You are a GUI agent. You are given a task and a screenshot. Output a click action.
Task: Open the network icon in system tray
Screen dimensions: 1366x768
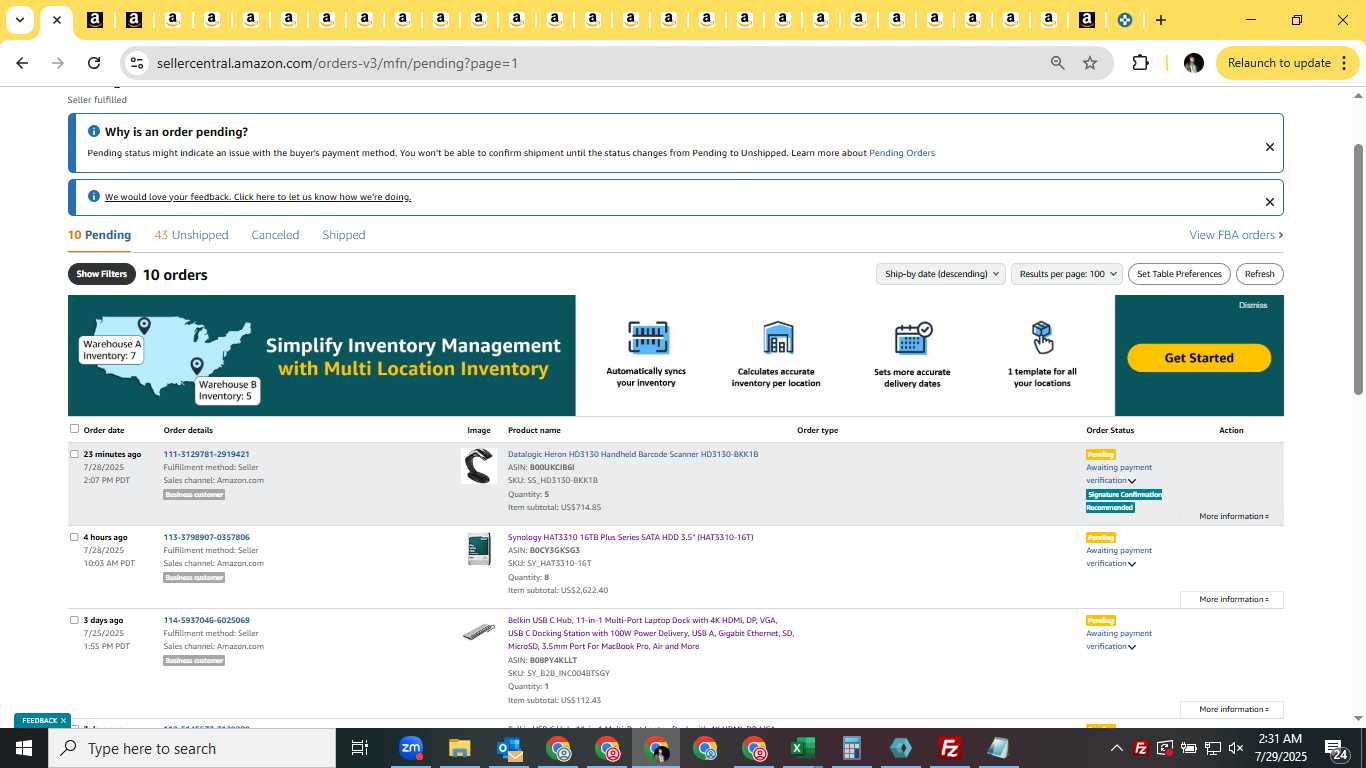pyautogui.click(x=1212, y=748)
